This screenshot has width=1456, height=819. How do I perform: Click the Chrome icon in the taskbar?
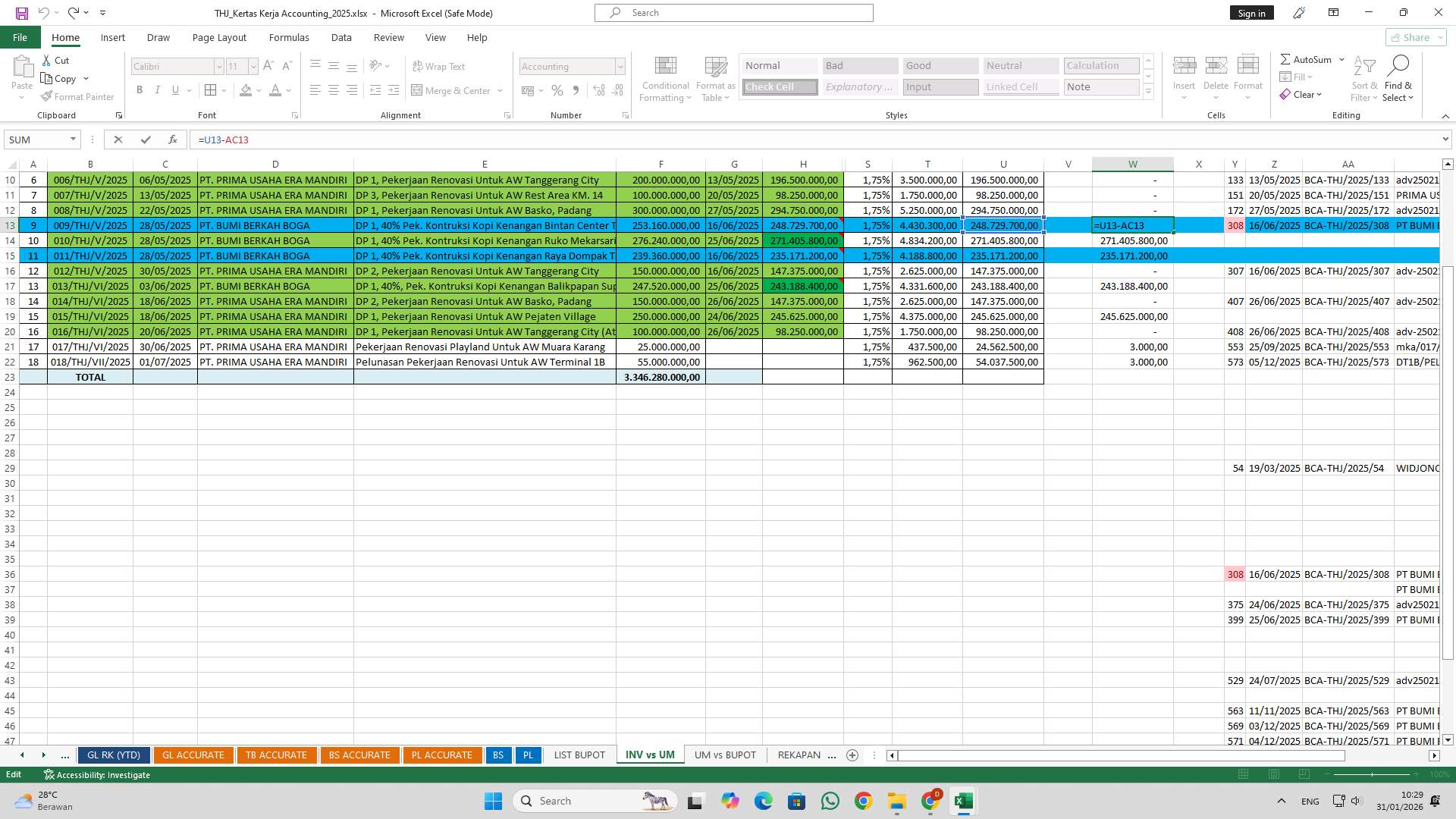pos(863,801)
